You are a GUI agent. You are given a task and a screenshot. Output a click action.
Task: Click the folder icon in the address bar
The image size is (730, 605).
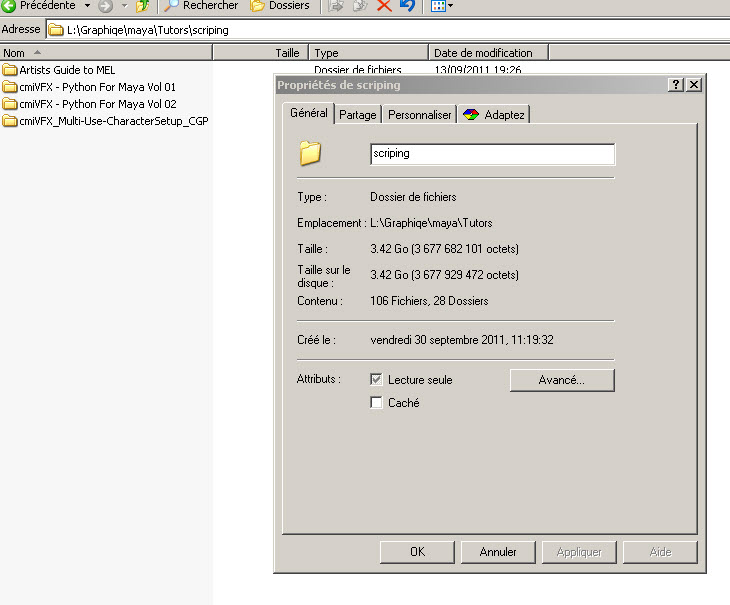[x=56, y=30]
